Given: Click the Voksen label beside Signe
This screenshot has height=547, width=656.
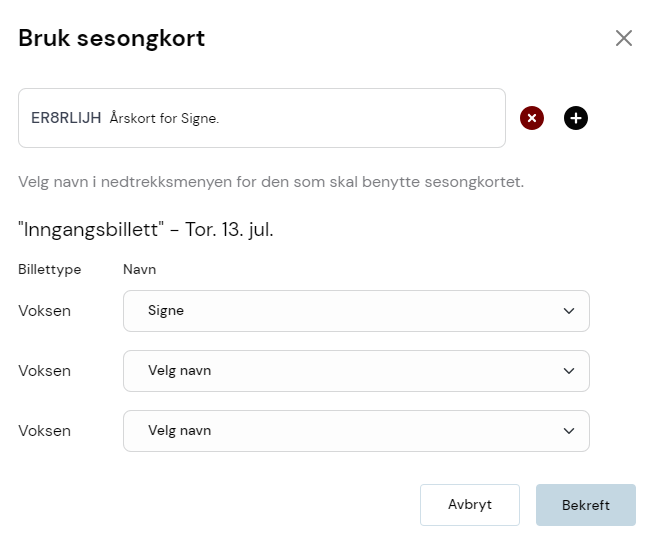Looking at the screenshot, I should (44, 311).
